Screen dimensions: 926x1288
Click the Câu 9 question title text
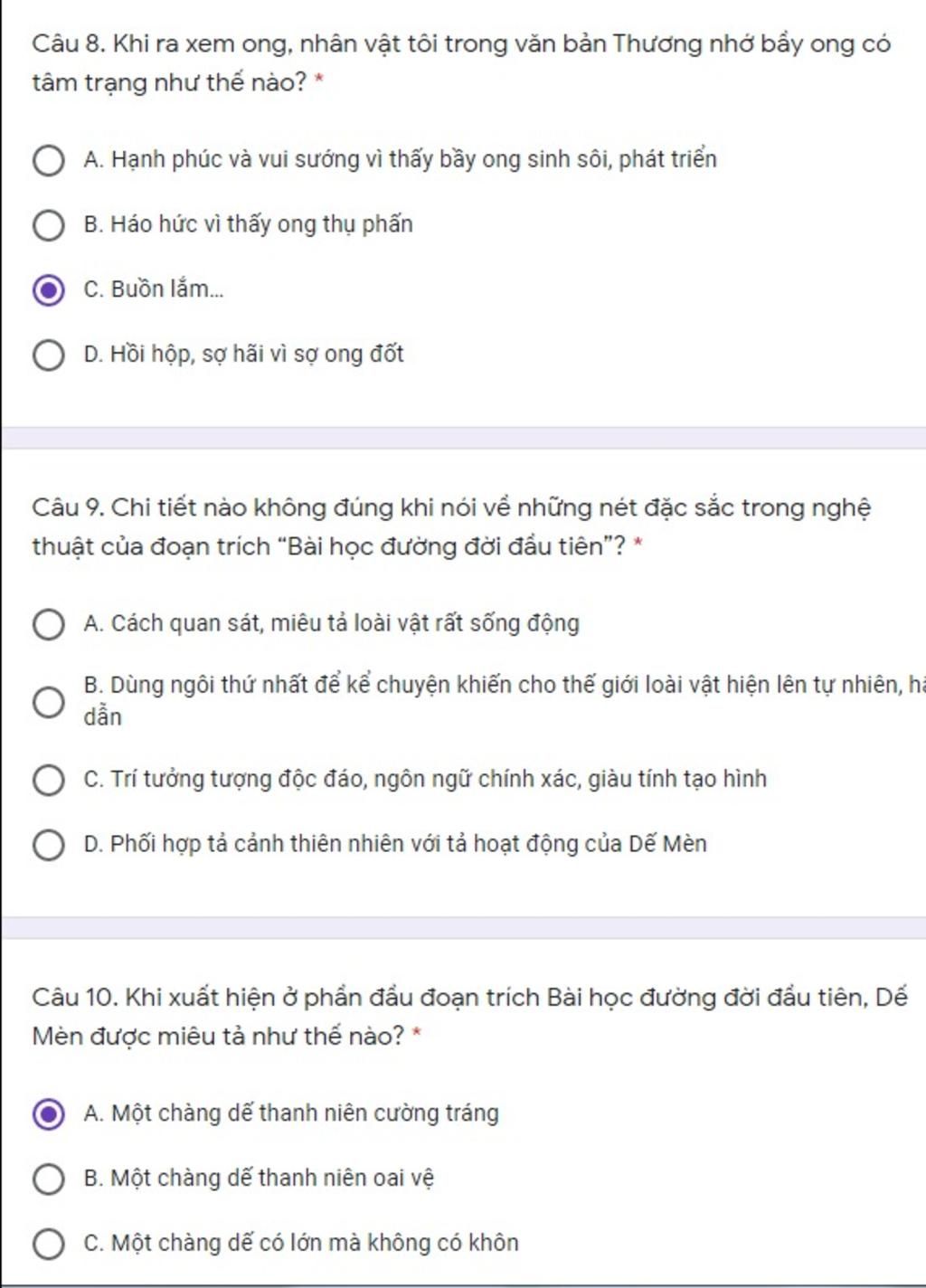(x=451, y=526)
